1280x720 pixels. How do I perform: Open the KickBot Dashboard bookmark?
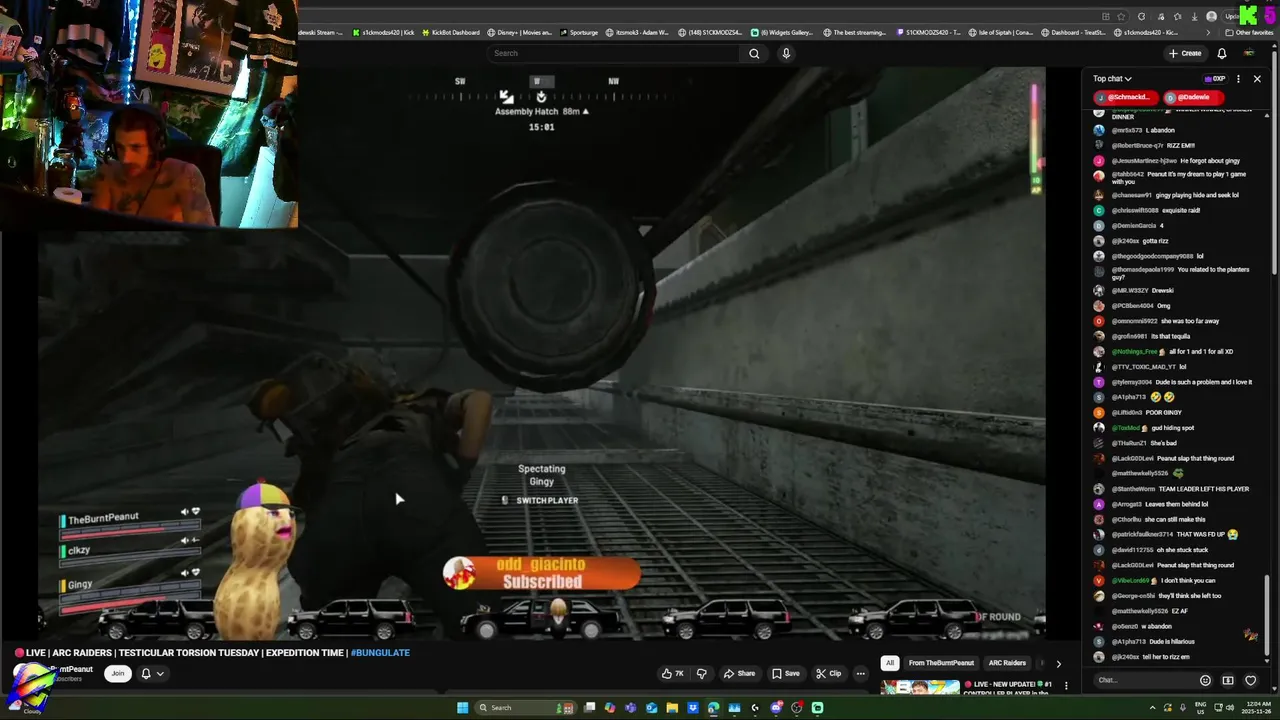coord(450,32)
